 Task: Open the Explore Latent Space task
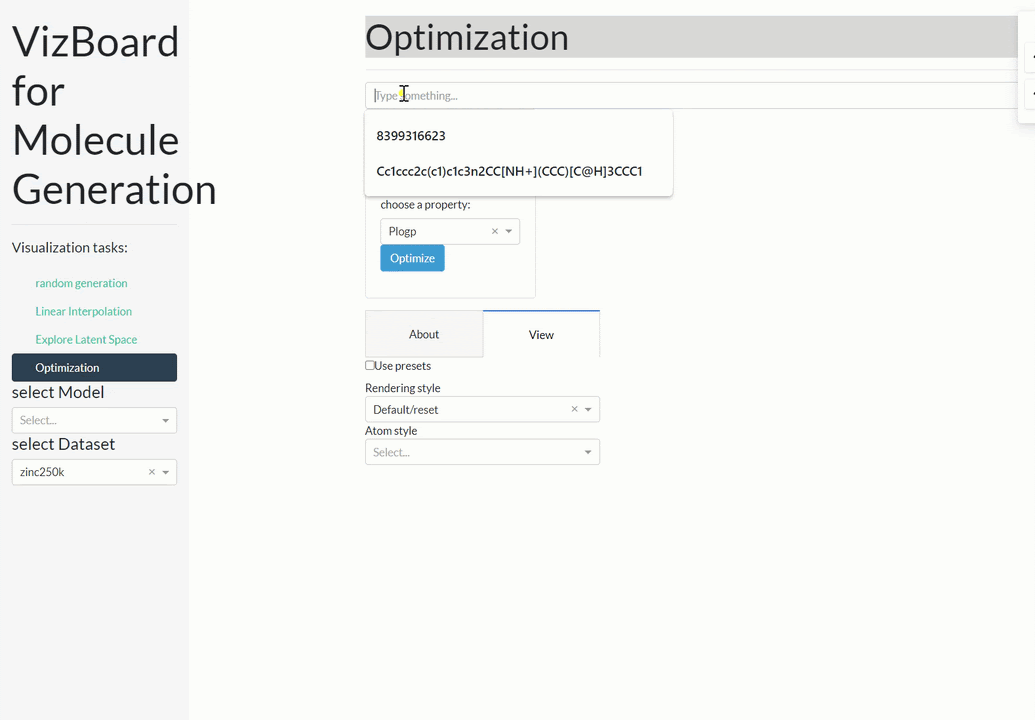pos(86,339)
